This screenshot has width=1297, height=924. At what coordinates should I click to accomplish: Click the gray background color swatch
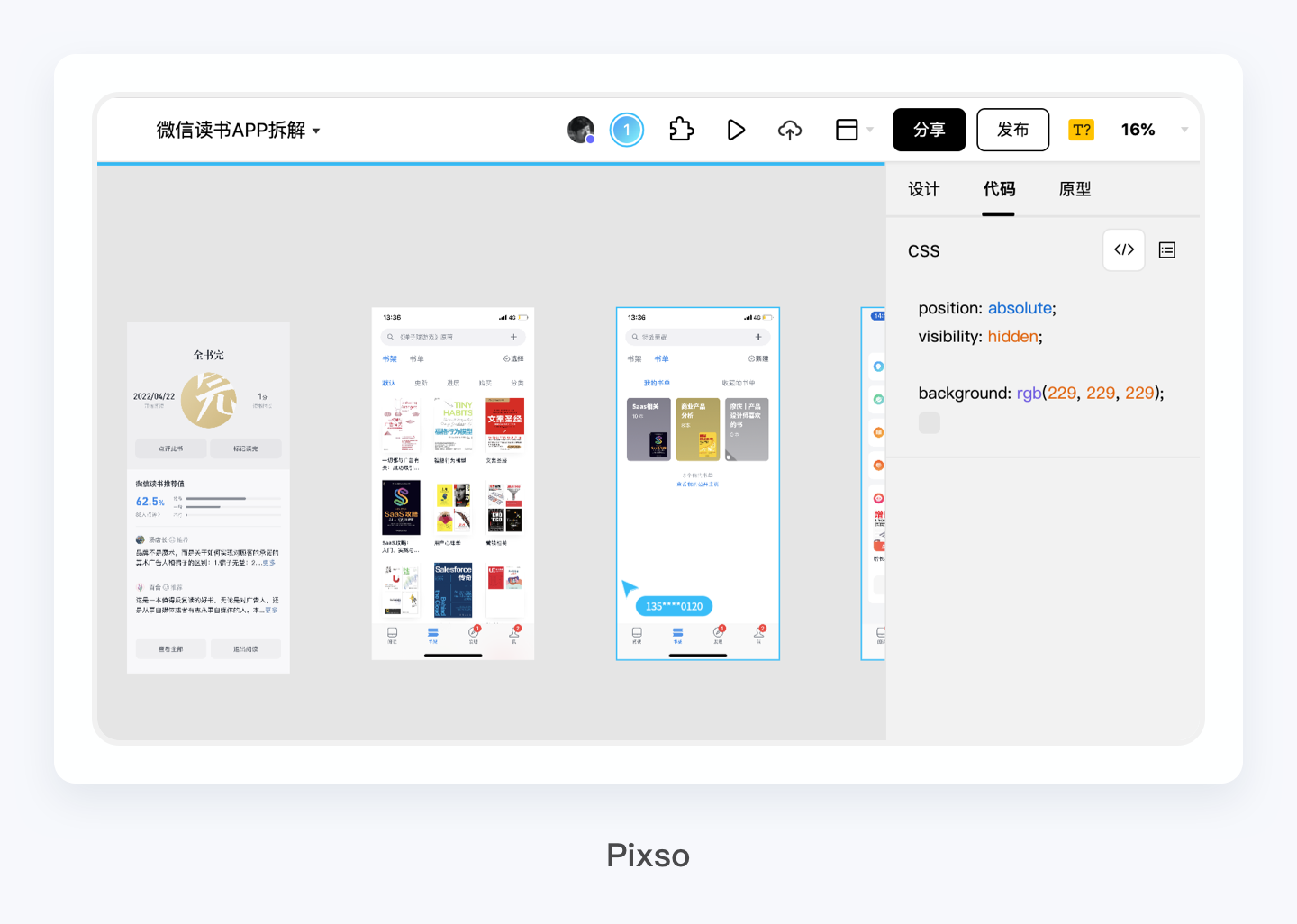tap(930, 423)
